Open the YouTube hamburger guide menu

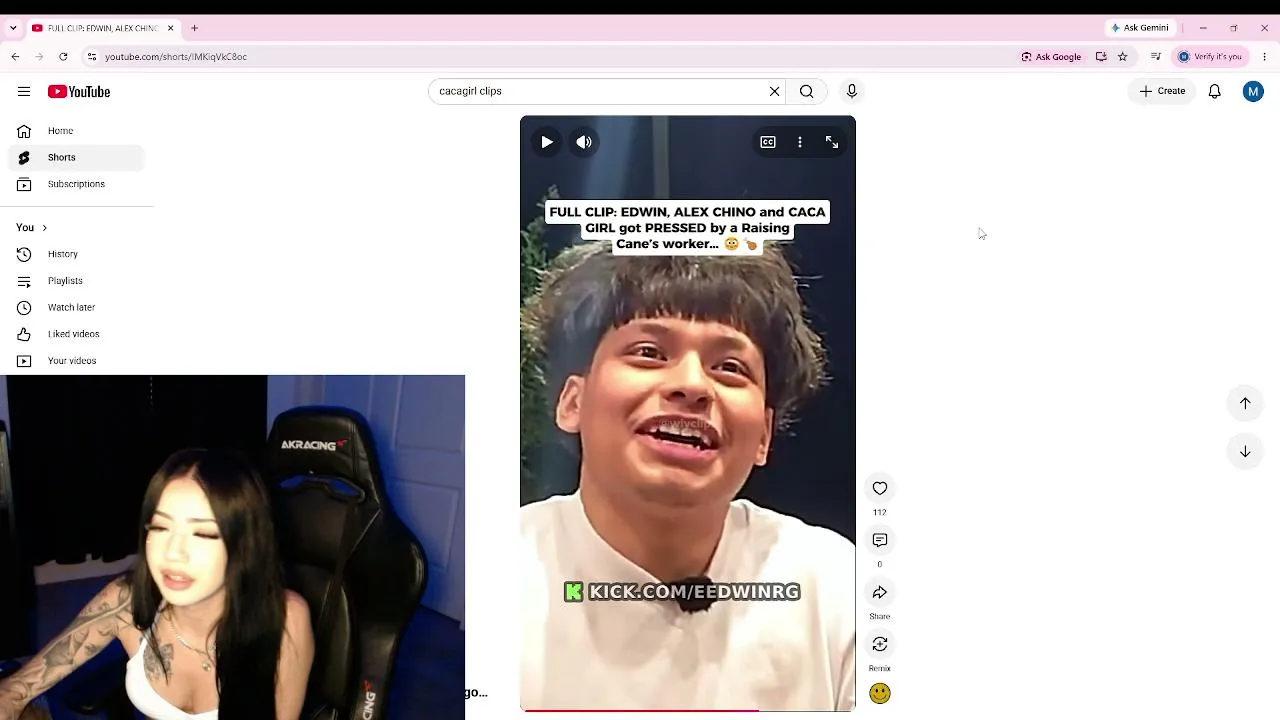24,91
